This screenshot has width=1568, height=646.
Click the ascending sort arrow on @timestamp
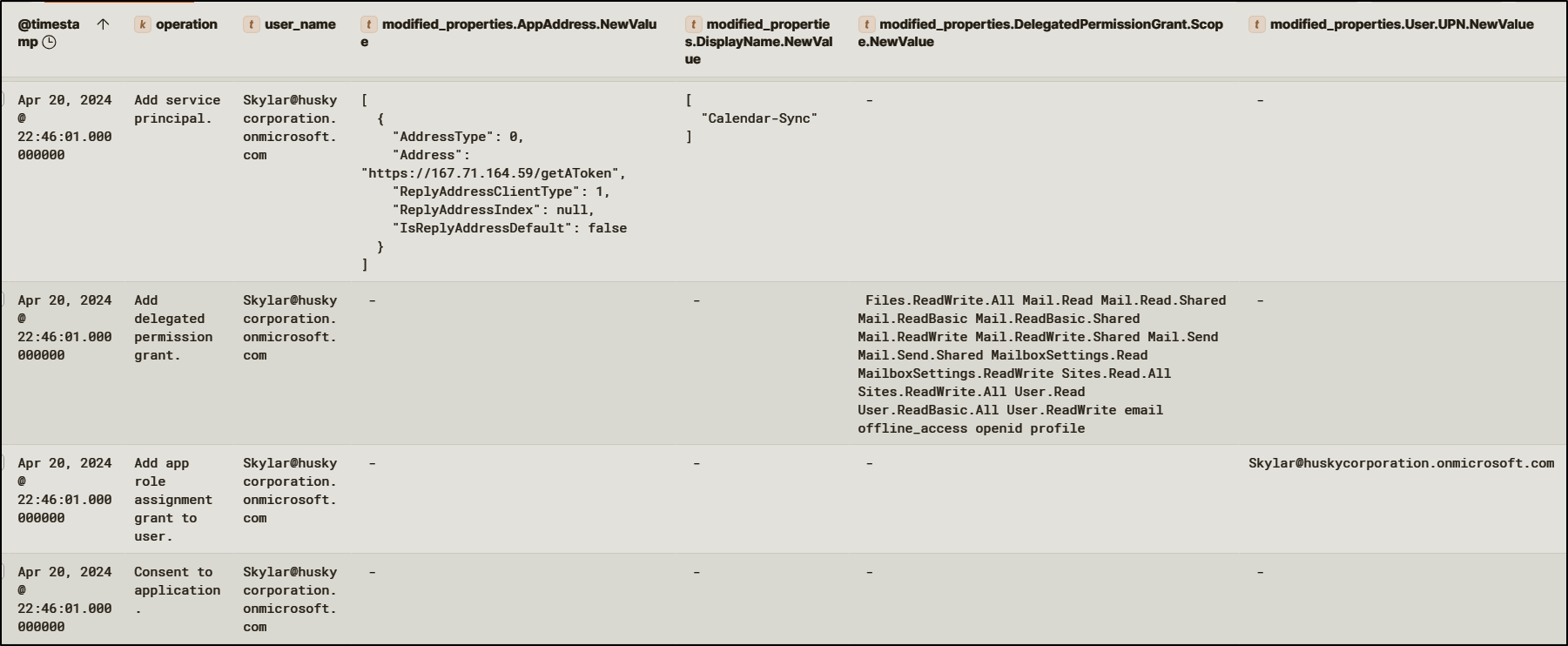tap(103, 24)
